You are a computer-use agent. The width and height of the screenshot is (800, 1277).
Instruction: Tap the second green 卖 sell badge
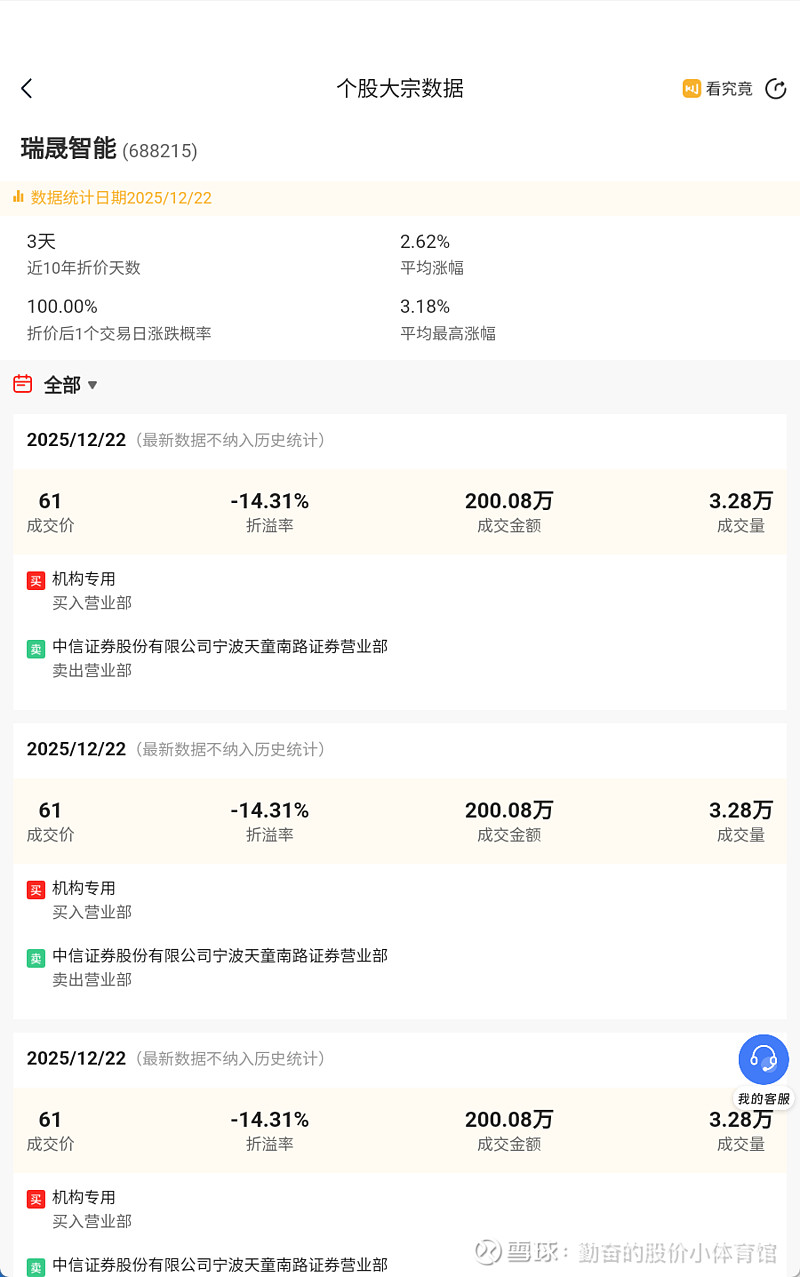(36, 957)
